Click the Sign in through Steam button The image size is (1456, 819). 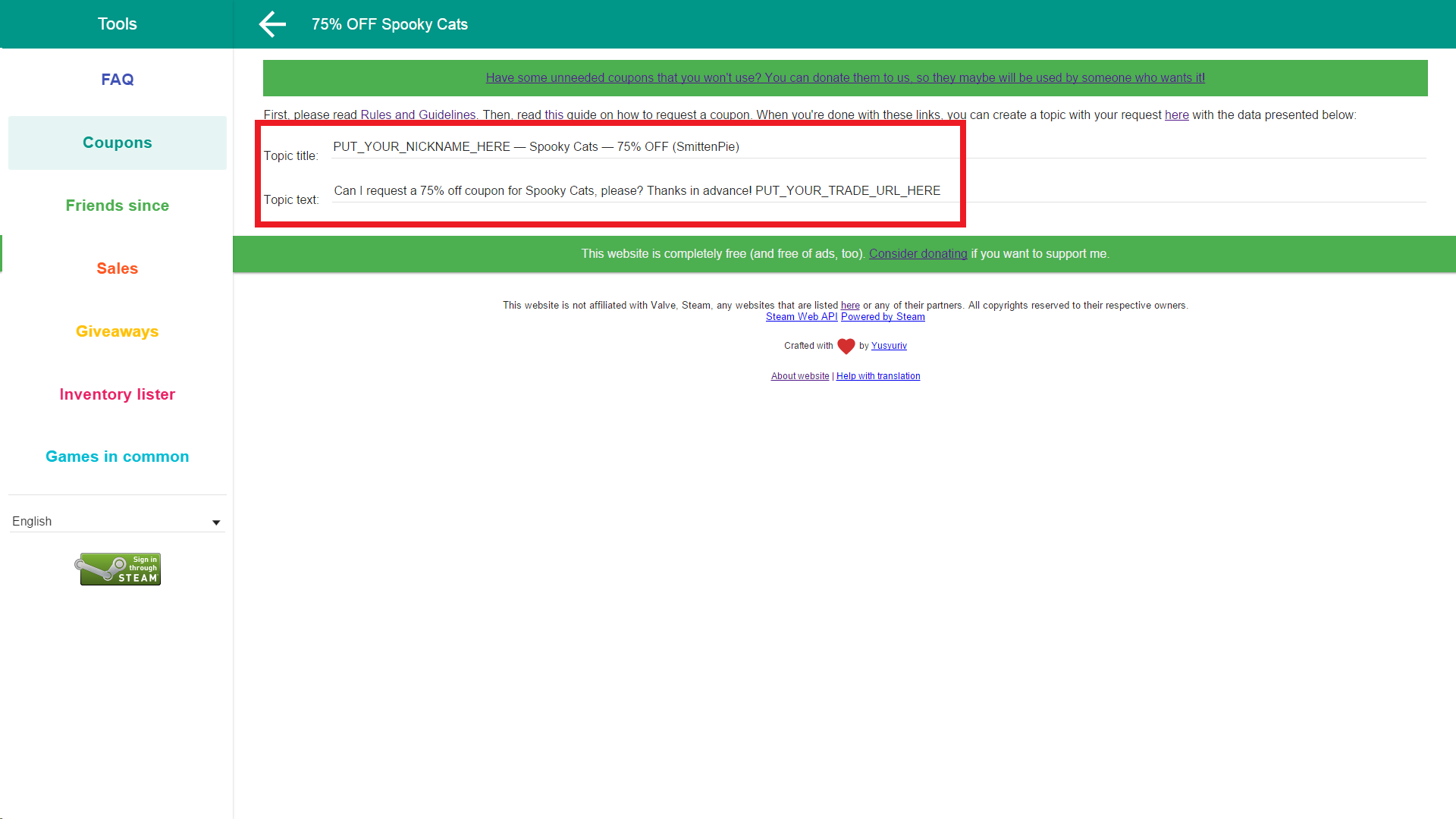[x=118, y=569]
